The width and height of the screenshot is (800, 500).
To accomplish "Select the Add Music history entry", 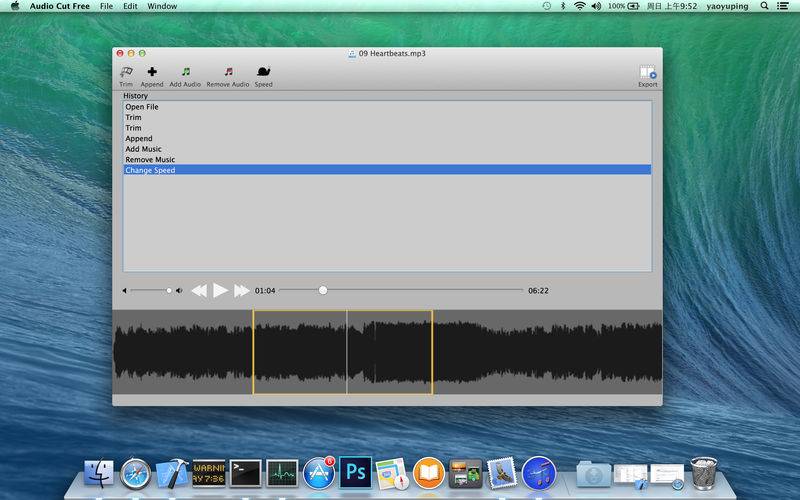I will (143, 149).
